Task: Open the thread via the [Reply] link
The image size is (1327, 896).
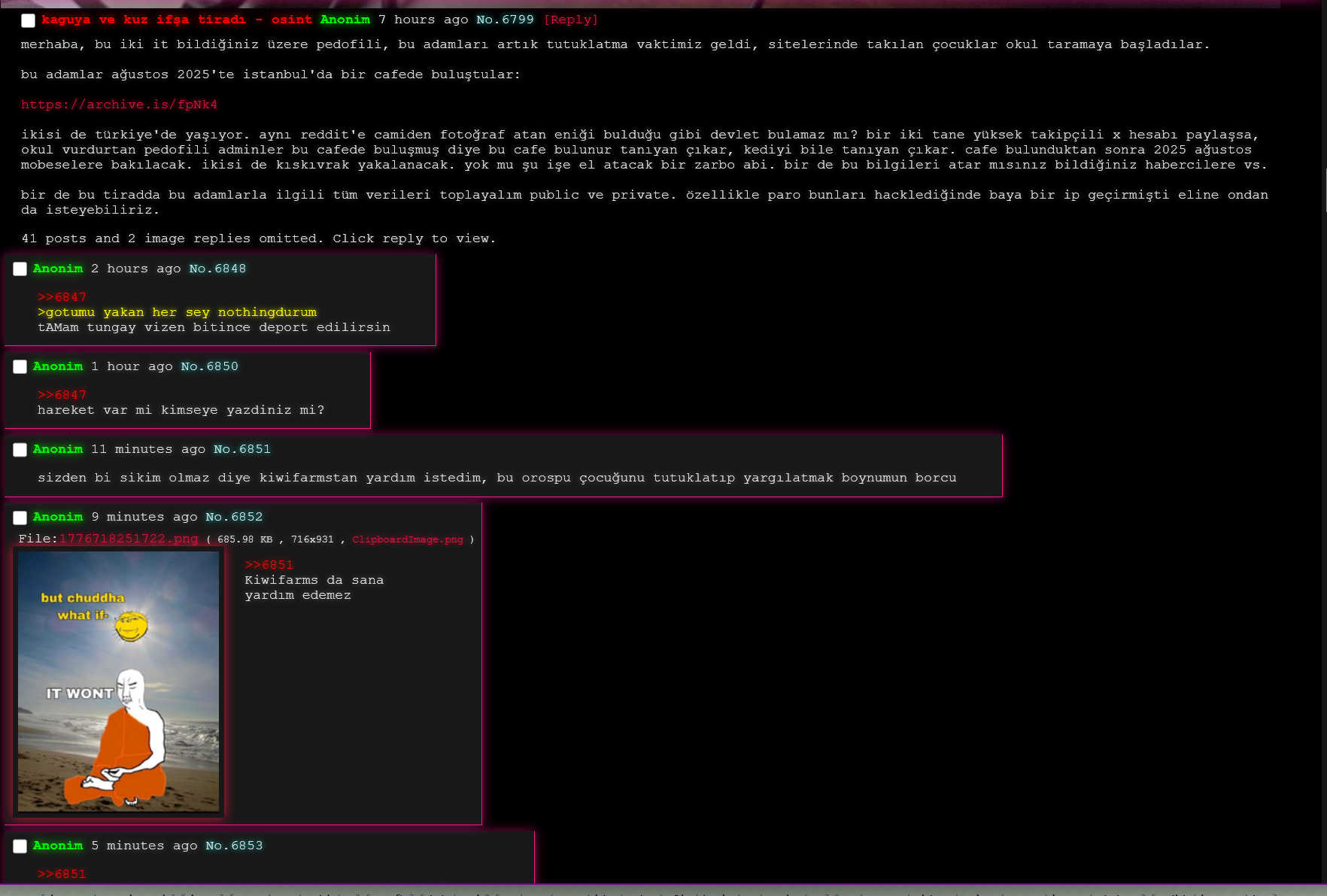Action: (x=570, y=20)
